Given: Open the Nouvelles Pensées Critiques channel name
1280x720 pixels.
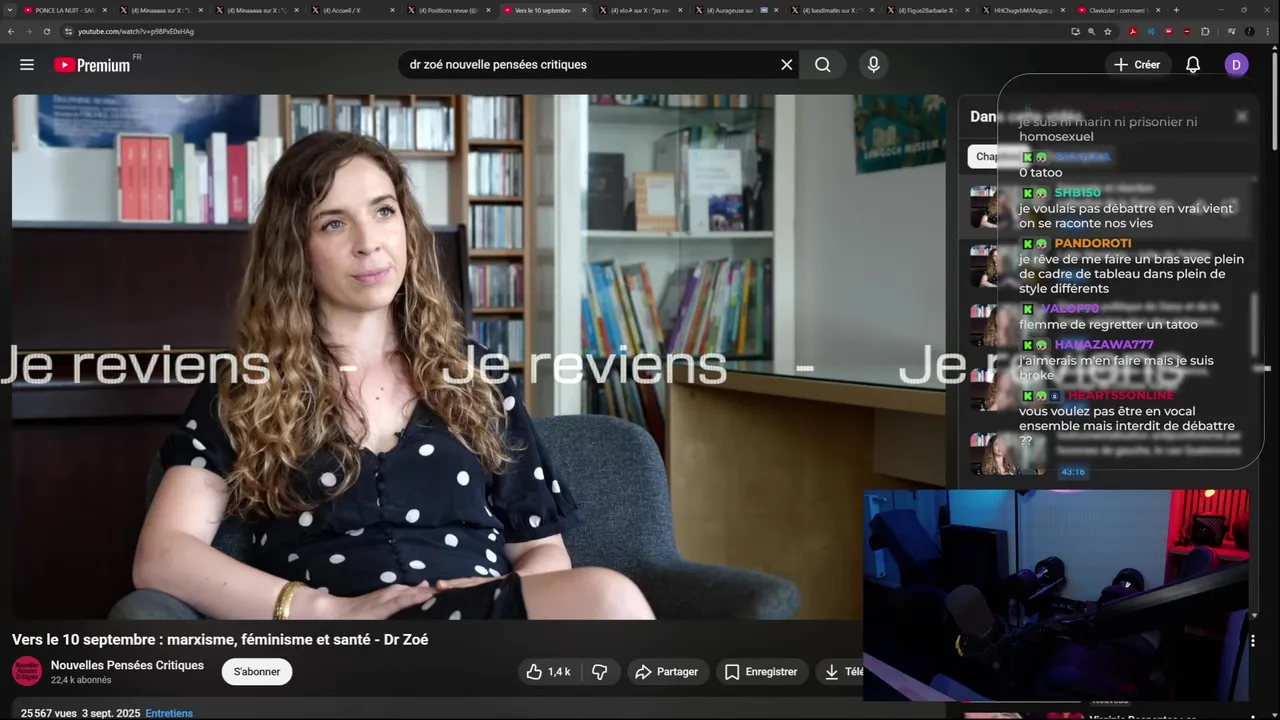Looking at the screenshot, I should [x=127, y=665].
